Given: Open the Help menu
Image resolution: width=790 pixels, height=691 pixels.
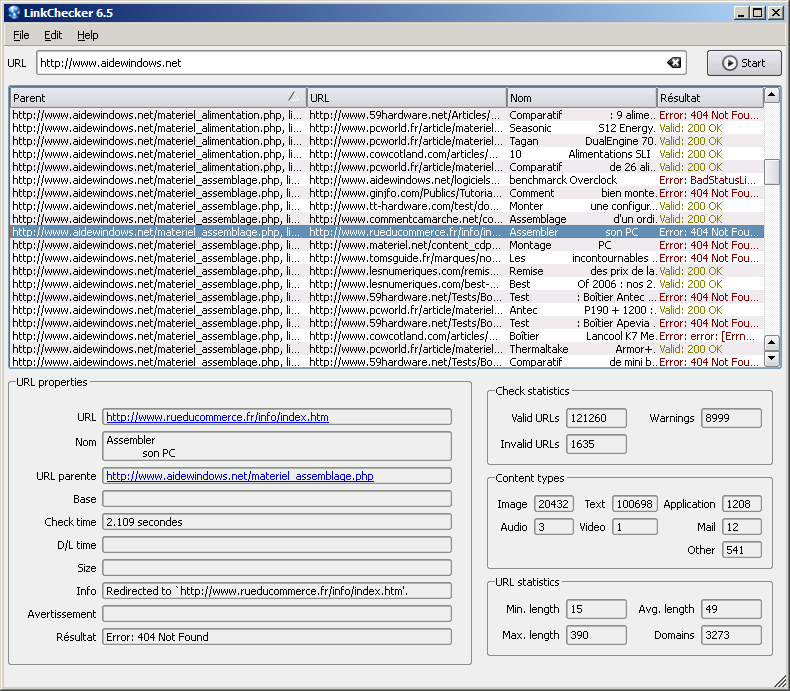Looking at the screenshot, I should (x=88, y=35).
